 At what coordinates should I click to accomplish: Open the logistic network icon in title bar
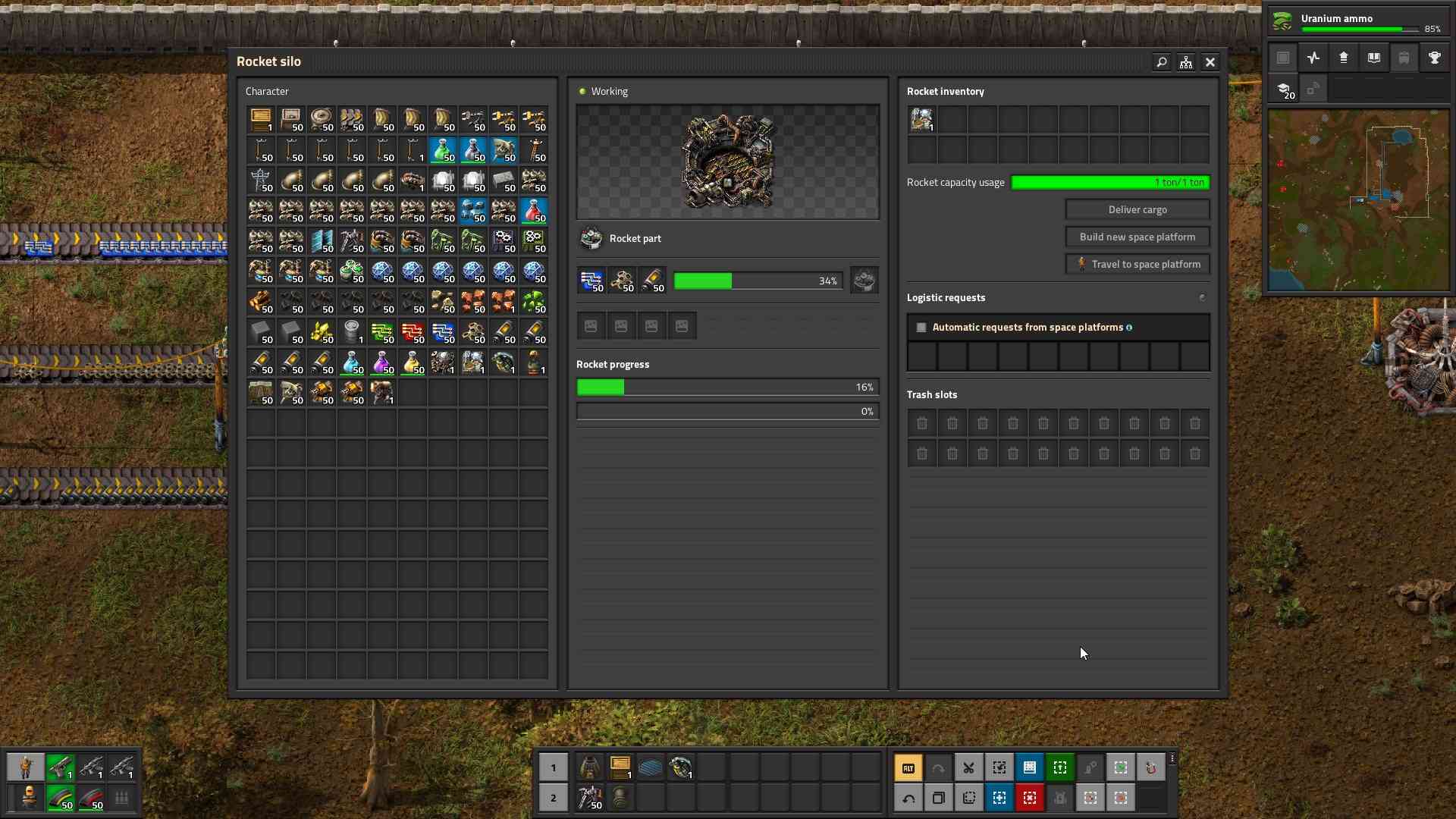tap(1186, 62)
